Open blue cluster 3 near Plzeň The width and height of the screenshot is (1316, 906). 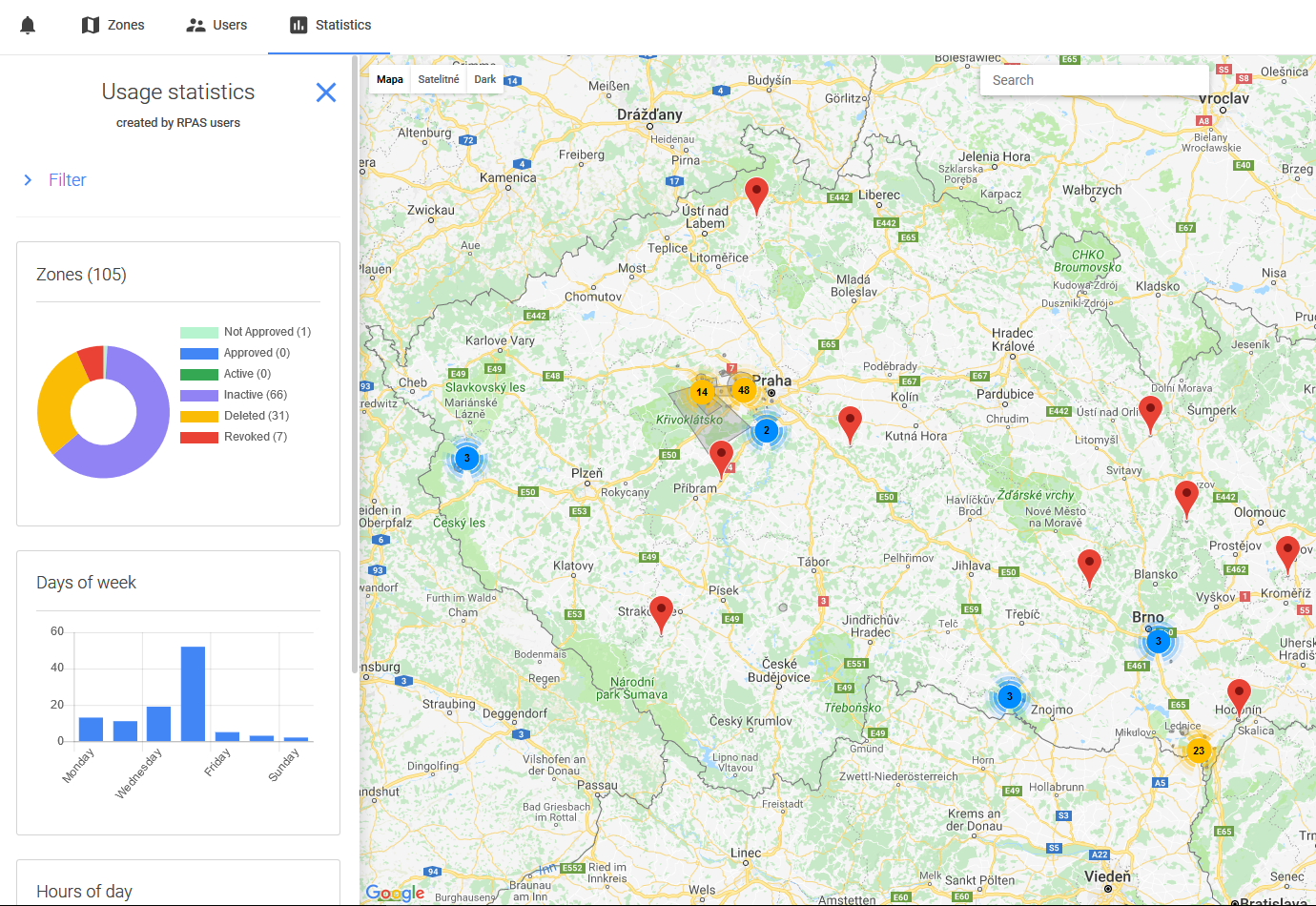pyautogui.click(x=466, y=458)
